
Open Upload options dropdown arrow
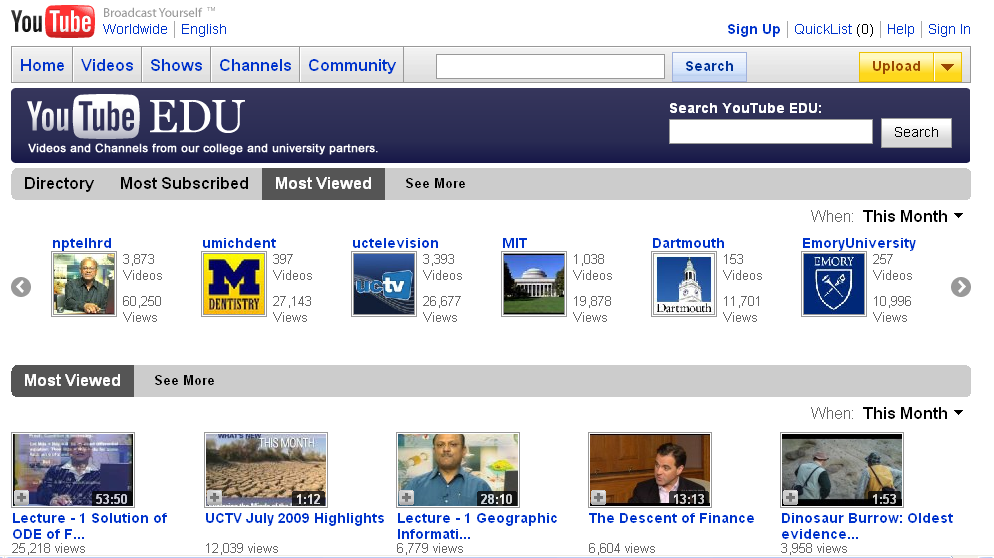click(x=948, y=67)
